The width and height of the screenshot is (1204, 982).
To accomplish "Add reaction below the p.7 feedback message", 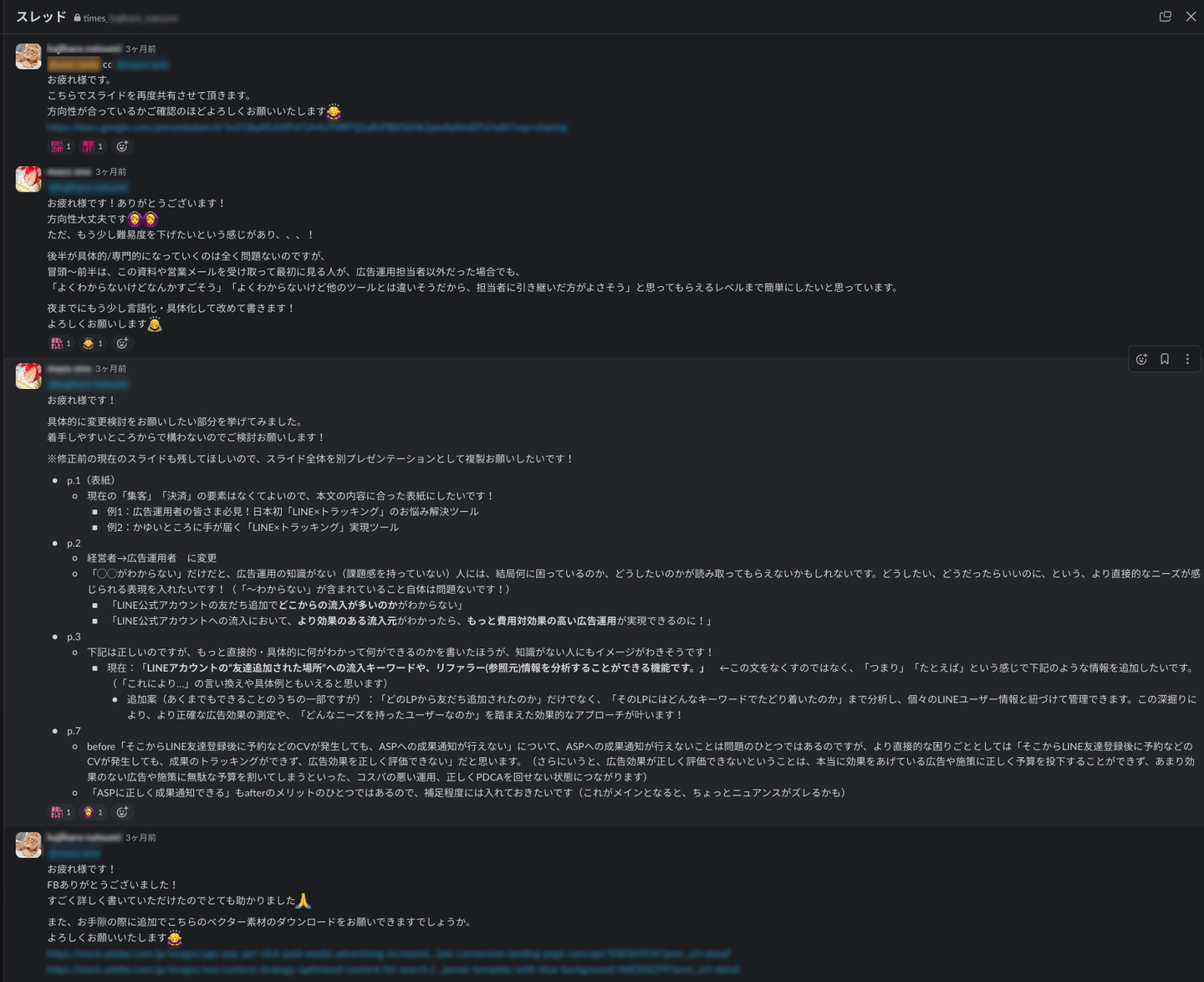I will coord(122,812).
